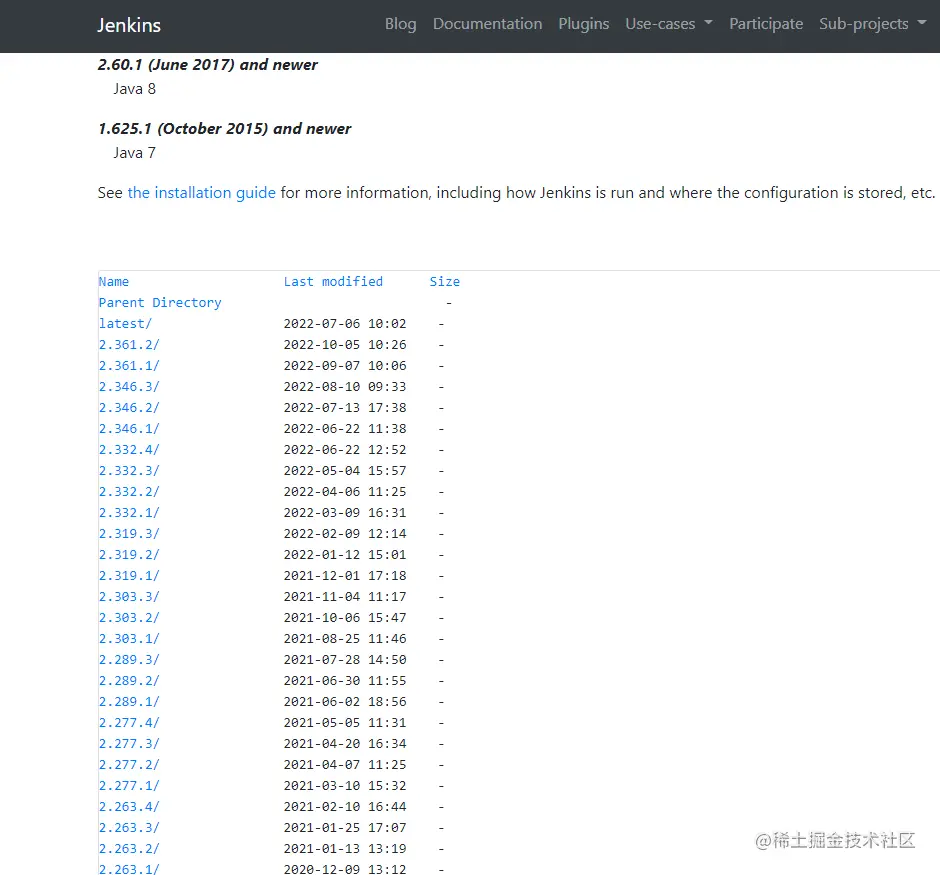Open the 2.319.2/ directory
Viewport: 940px width, 875px height.
click(x=129, y=554)
